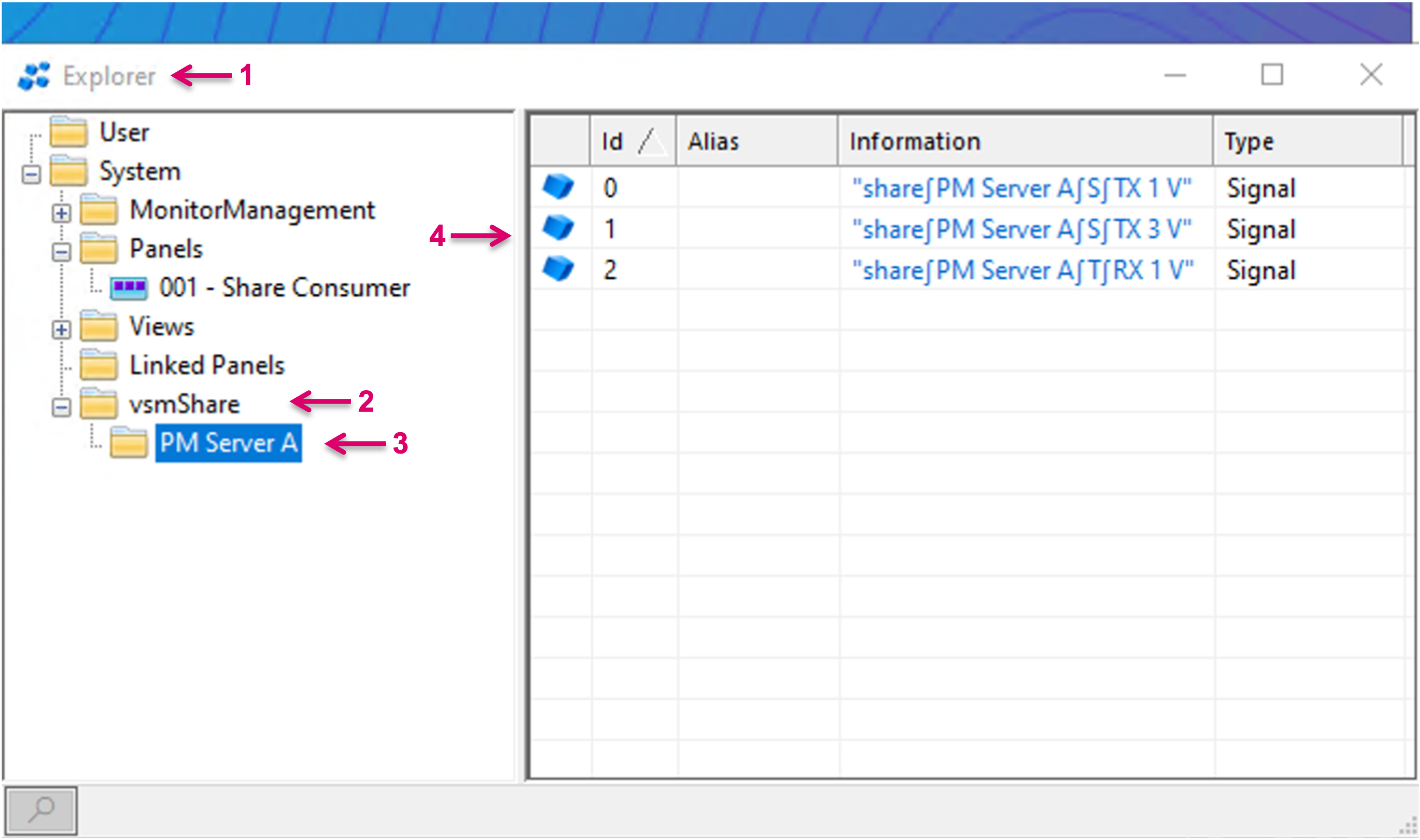Select the User folder in tree
Image resolution: width=1420 pixels, height=840 pixels.
[x=123, y=133]
